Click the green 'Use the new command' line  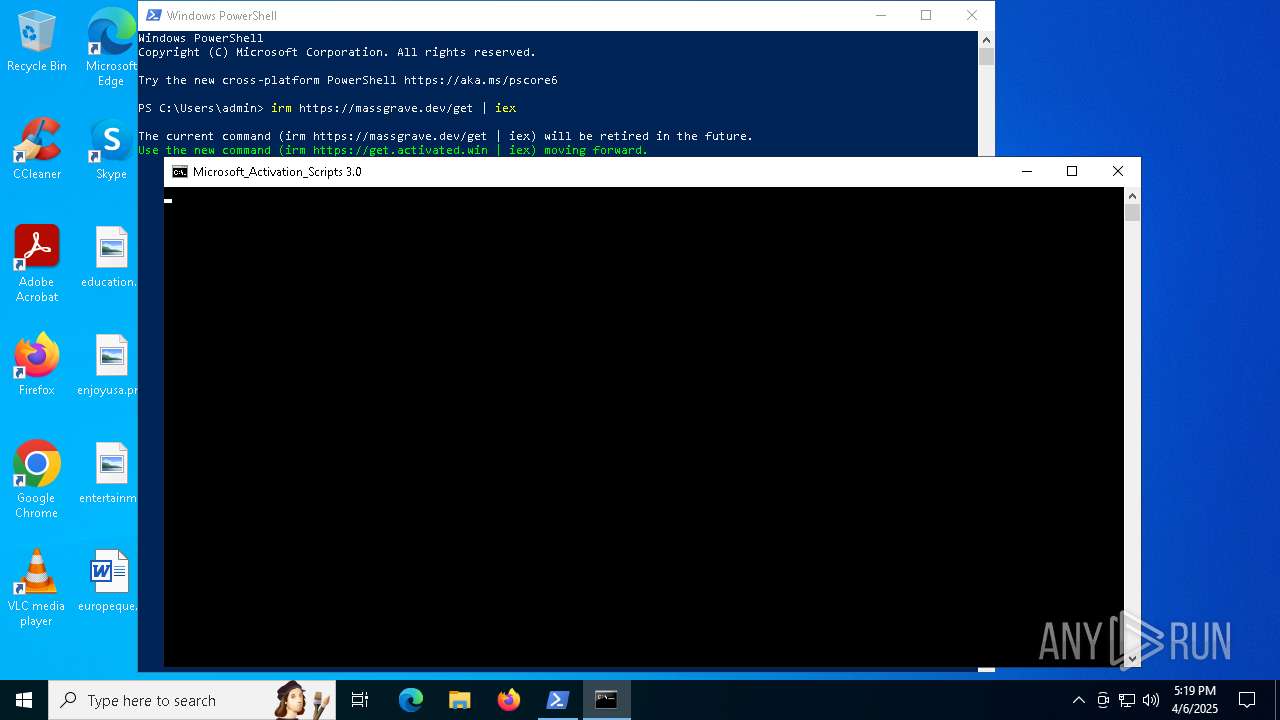(x=393, y=151)
